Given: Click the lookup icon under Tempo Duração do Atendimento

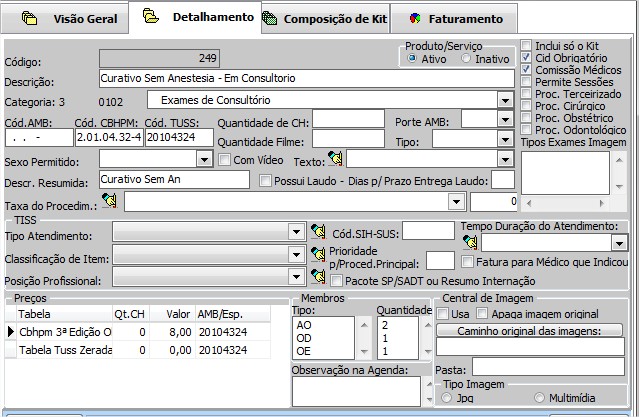Looking at the screenshot, I should coord(470,243).
